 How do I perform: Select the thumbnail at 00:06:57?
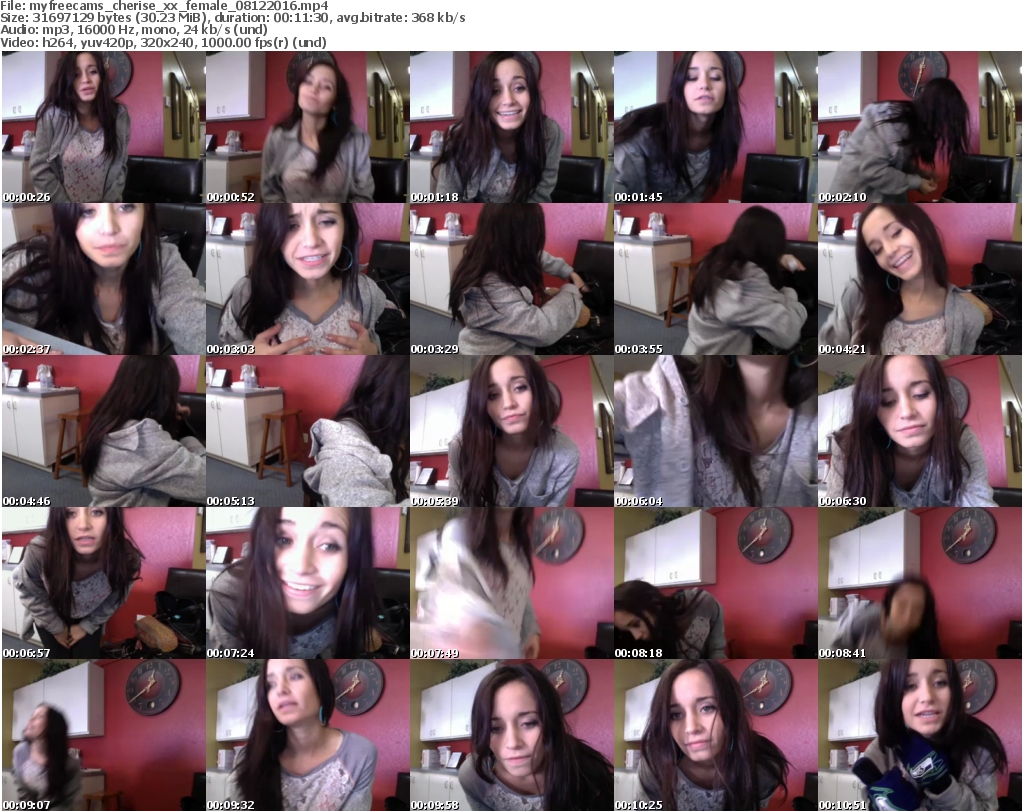[x=104, y=583]
